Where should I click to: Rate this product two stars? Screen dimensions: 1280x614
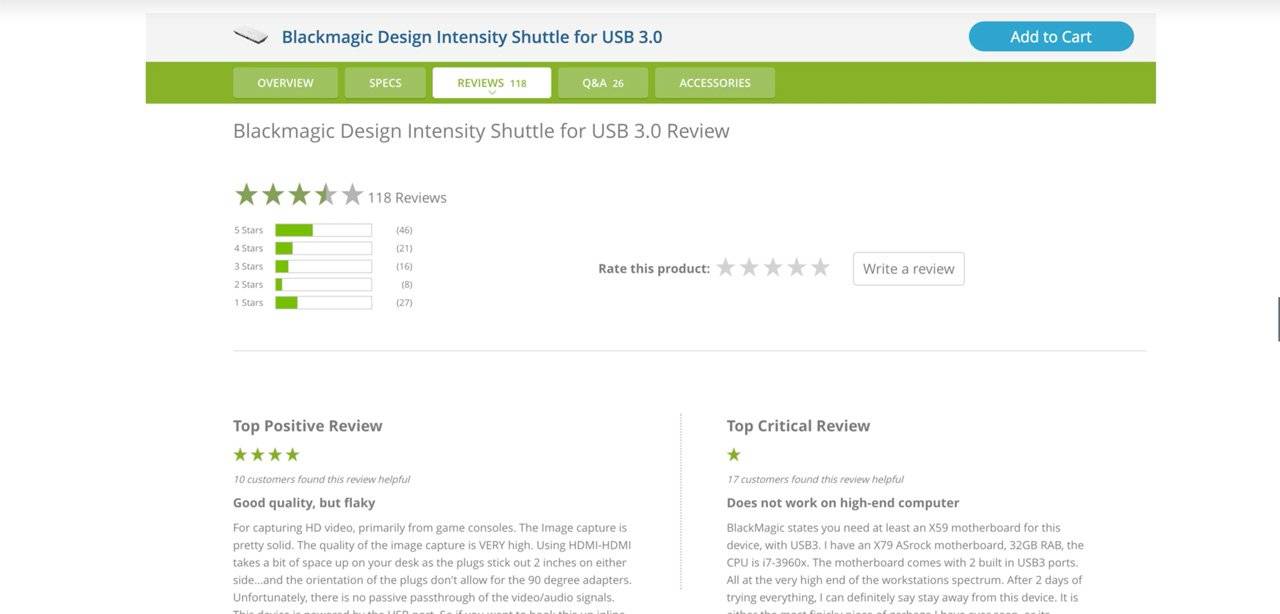(x=749, y=268)
